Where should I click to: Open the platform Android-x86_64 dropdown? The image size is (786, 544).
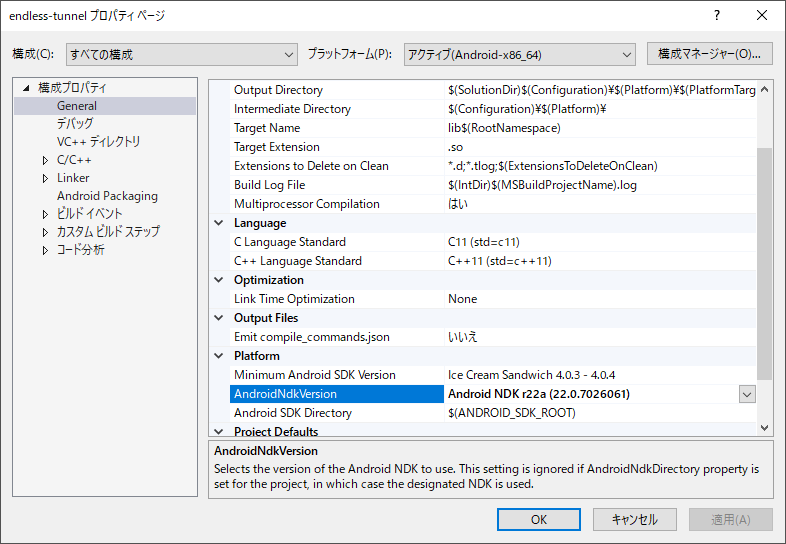(519, 54)
